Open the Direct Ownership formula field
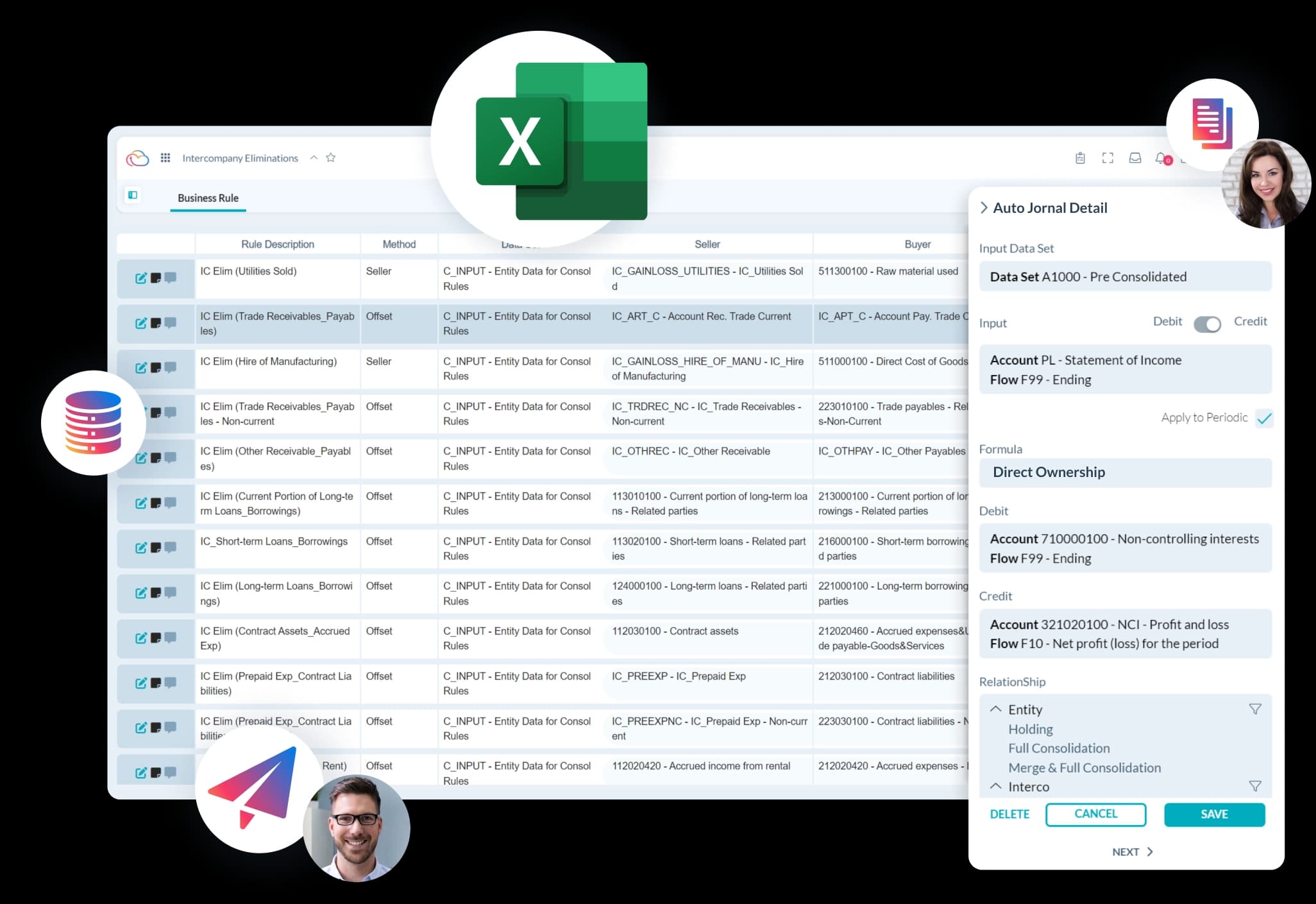 tap(1125, 473)
